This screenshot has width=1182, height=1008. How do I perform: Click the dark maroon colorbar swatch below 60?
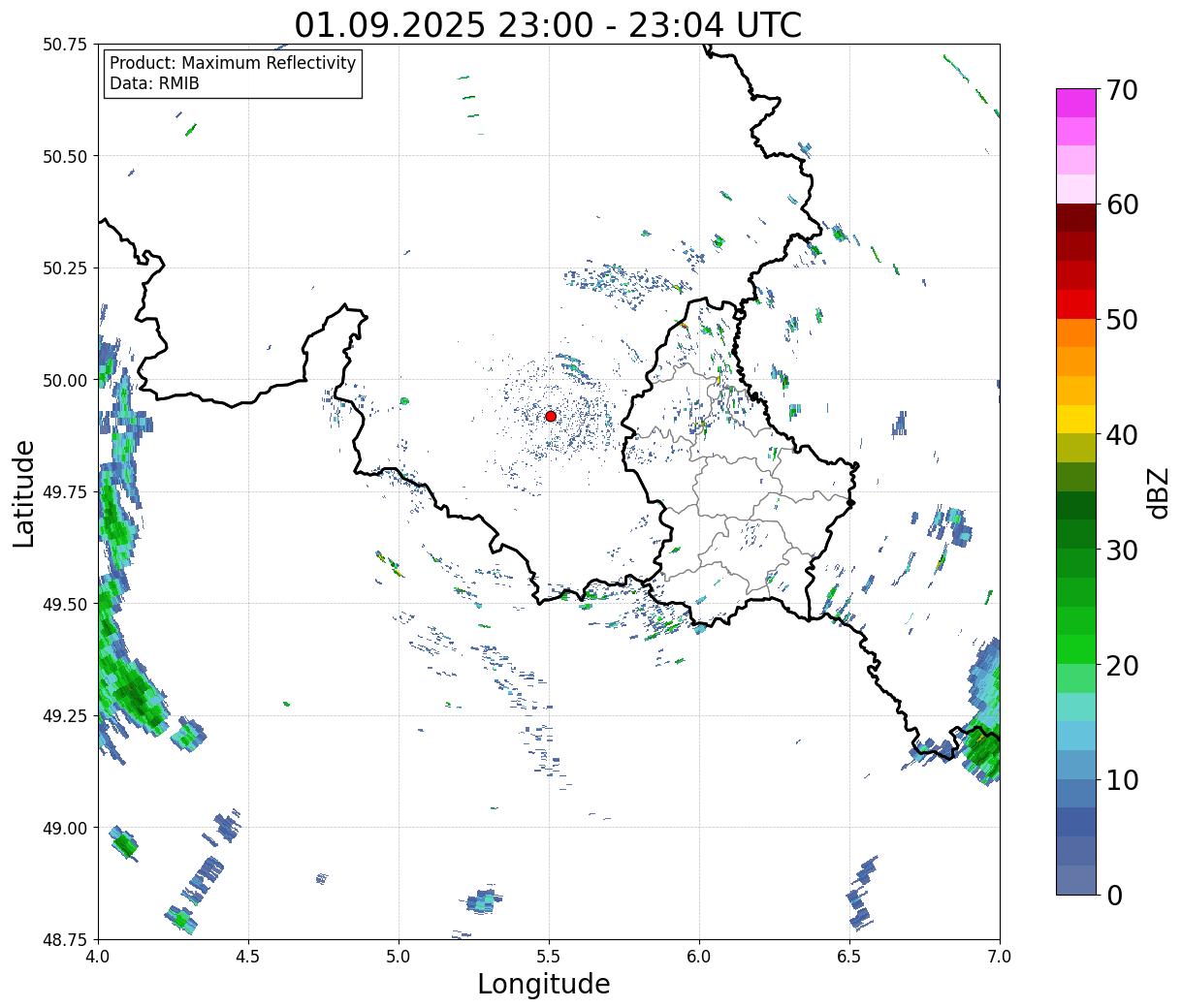point(1076,218)
